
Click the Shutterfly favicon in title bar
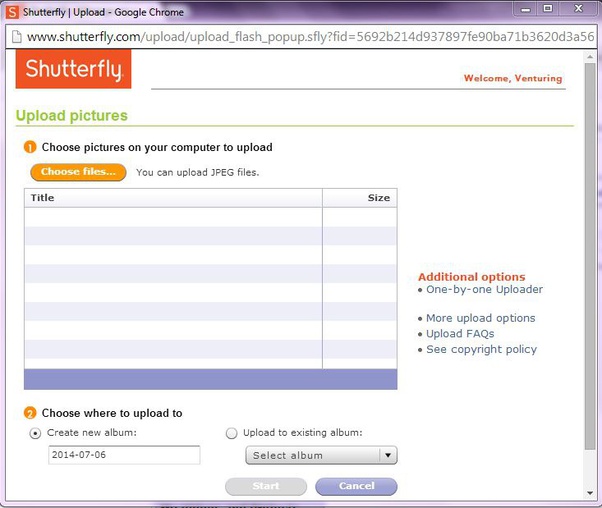(x=12, y=12)
